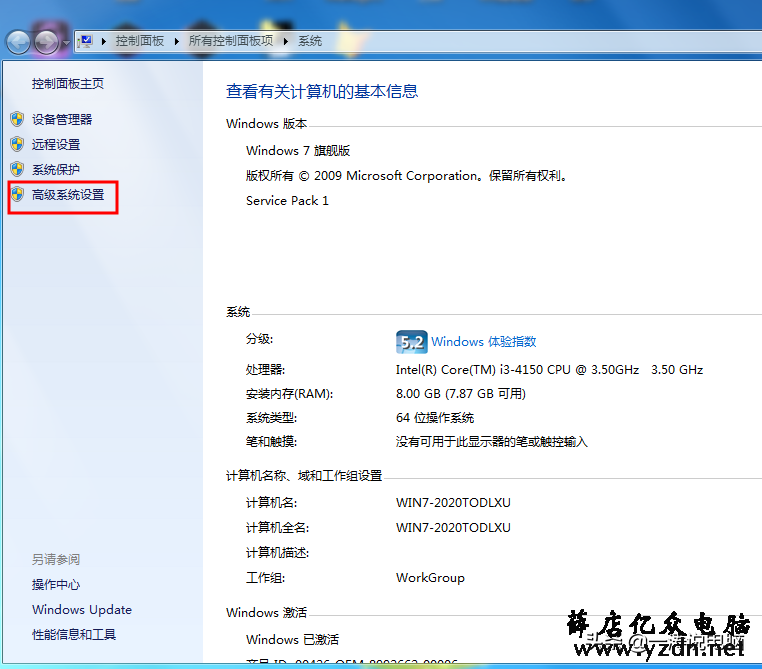Open 设备管理器 link
Image resolution: width=762 pixels, height=669 pixels.
(62, 120)
